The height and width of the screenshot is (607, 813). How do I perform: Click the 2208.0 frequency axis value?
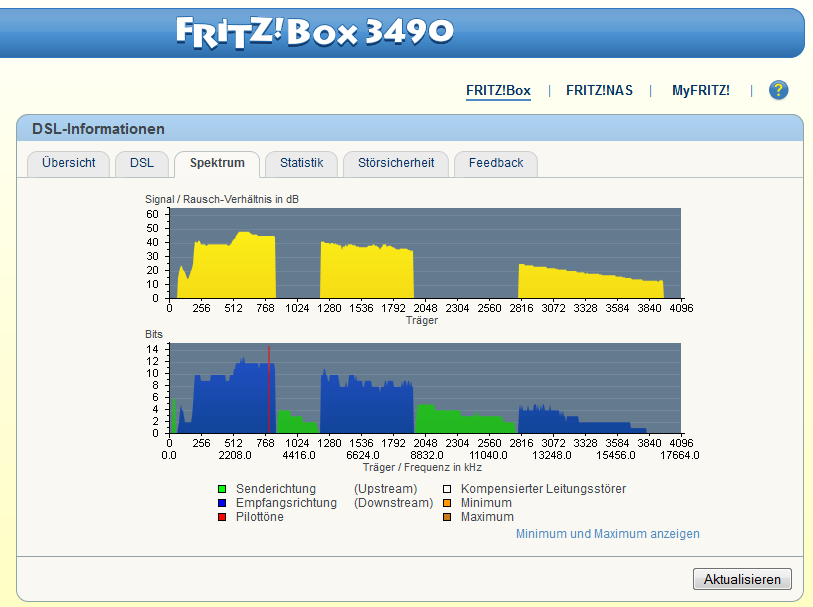[x=234, y=456]
